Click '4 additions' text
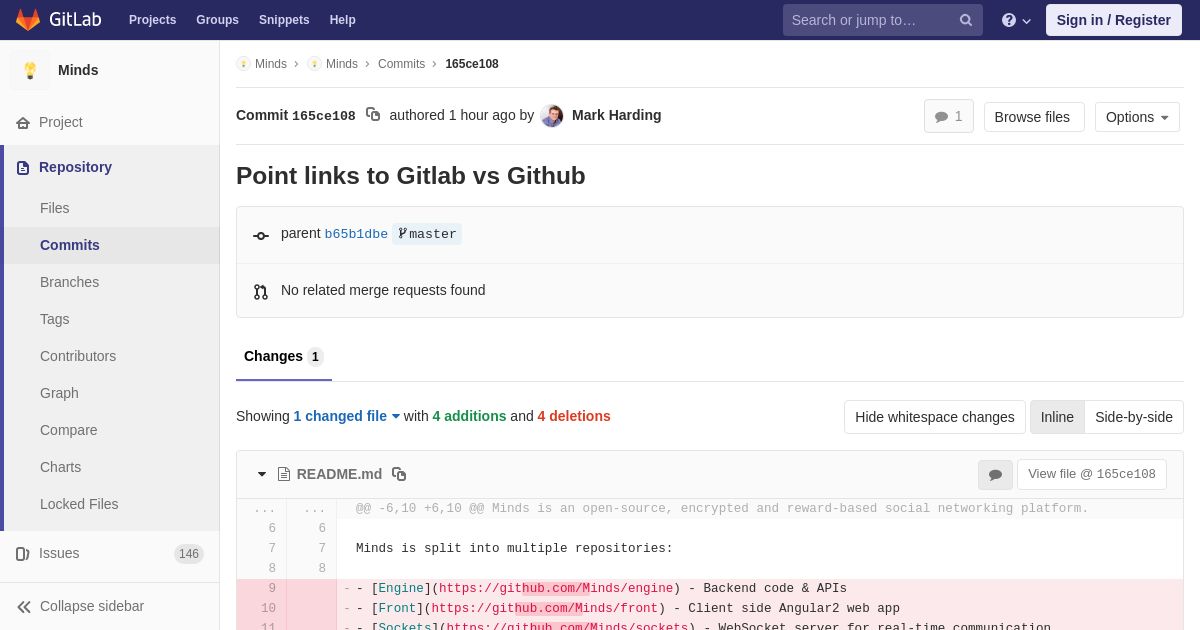The width and height of the screenshot is (1200, 630). coord(469,416)
